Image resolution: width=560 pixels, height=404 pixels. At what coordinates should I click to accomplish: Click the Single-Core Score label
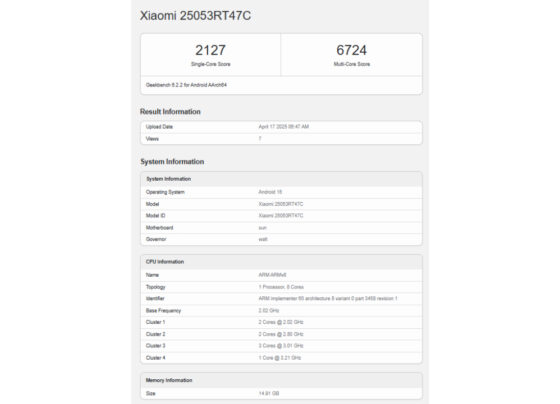tap(211, 64)
